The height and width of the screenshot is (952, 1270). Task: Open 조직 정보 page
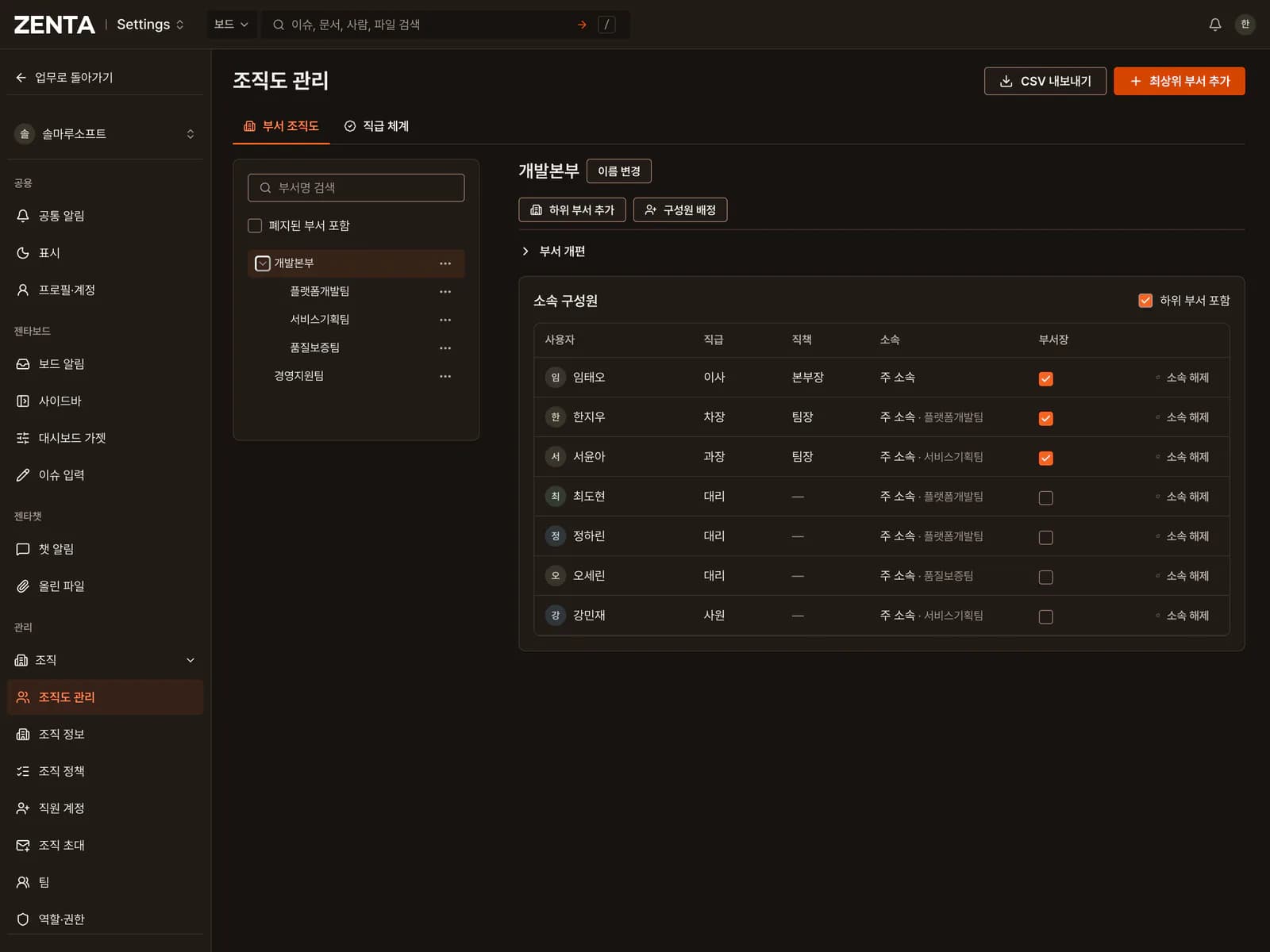105,735
